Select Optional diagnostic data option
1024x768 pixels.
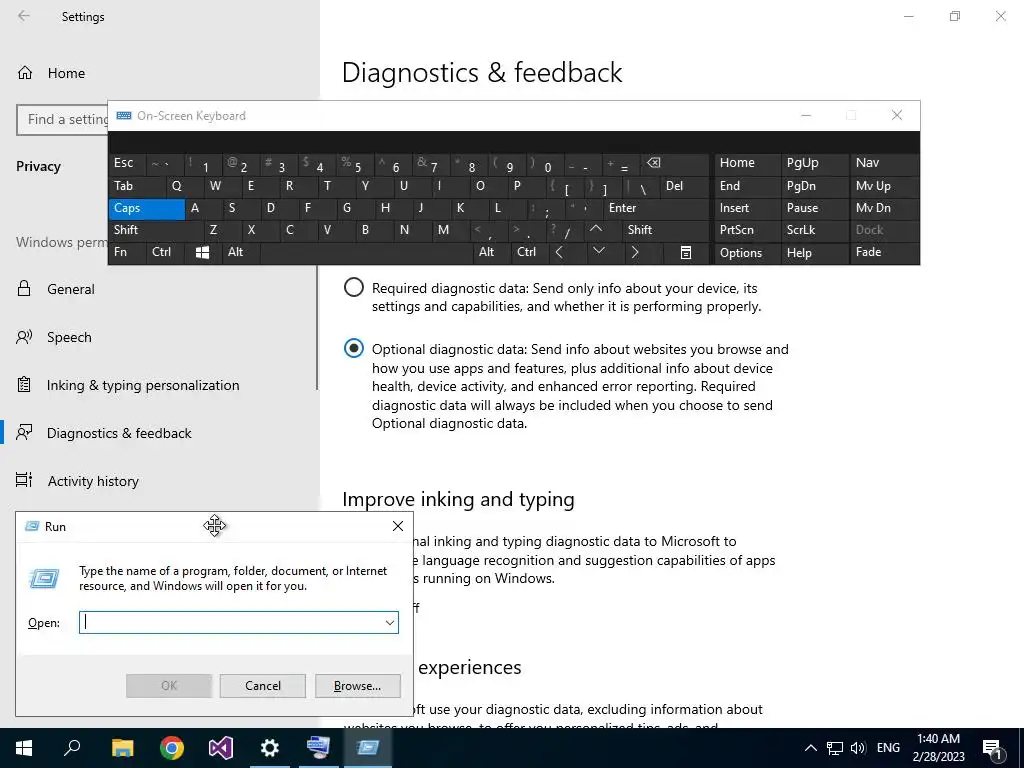[x=353, y=348]
